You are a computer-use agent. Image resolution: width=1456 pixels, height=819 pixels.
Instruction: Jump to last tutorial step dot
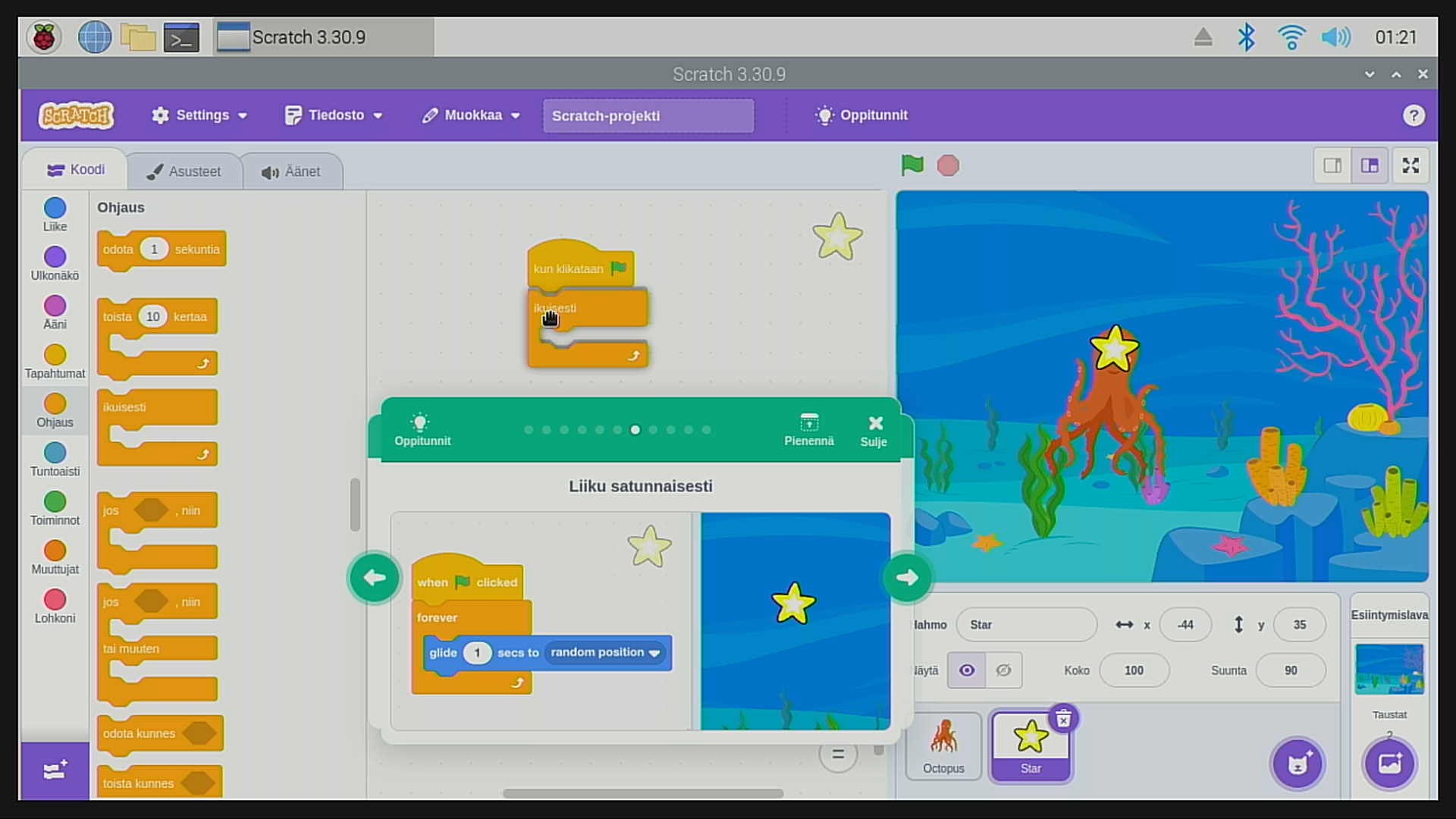pos(706,430)
